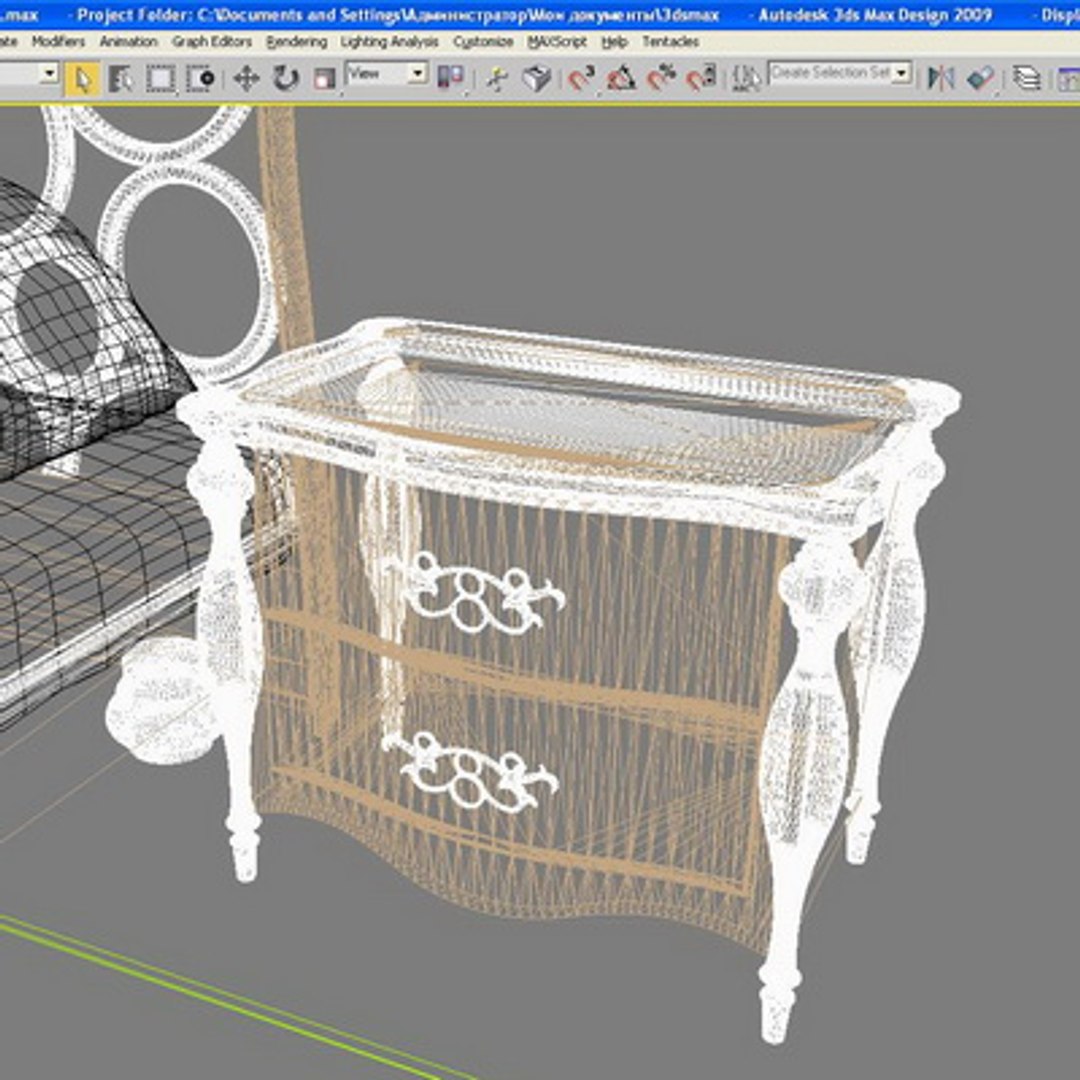Click the Mirror tool icon

pyautogui.click(x=941, y=78)
